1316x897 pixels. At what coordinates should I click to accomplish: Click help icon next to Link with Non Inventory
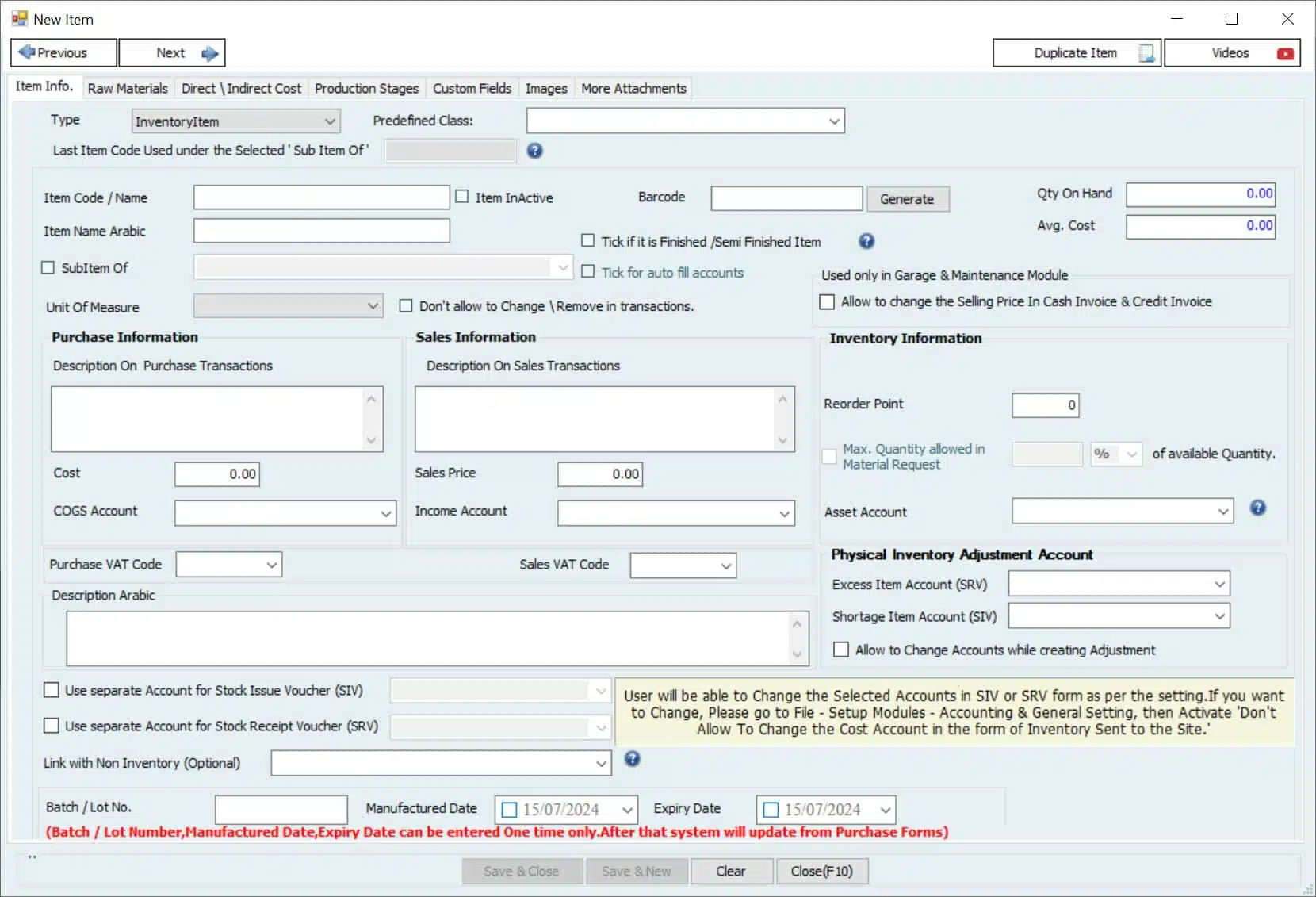(x=632, y=759)
